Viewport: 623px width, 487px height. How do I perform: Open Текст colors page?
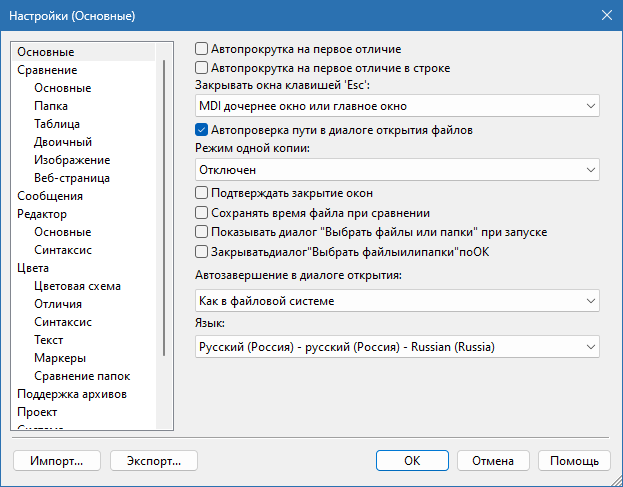click(48, 340)
